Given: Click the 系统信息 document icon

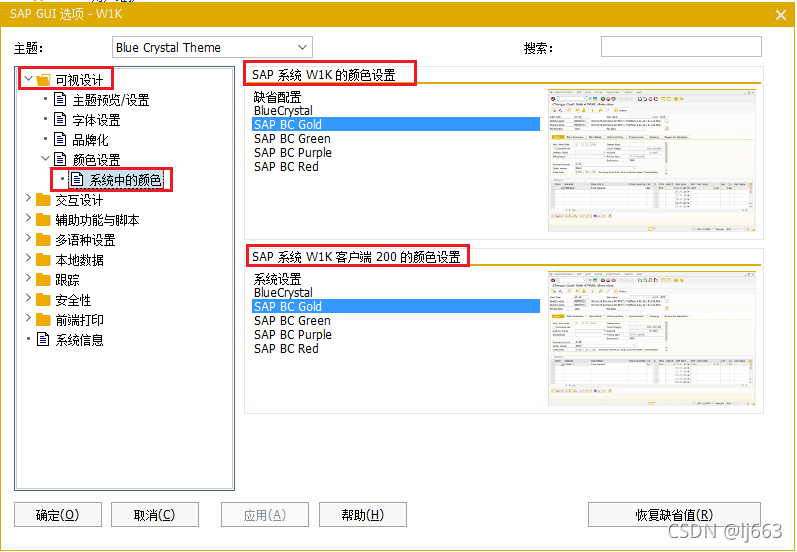Looking at the screenshot, I should point(43,339).
